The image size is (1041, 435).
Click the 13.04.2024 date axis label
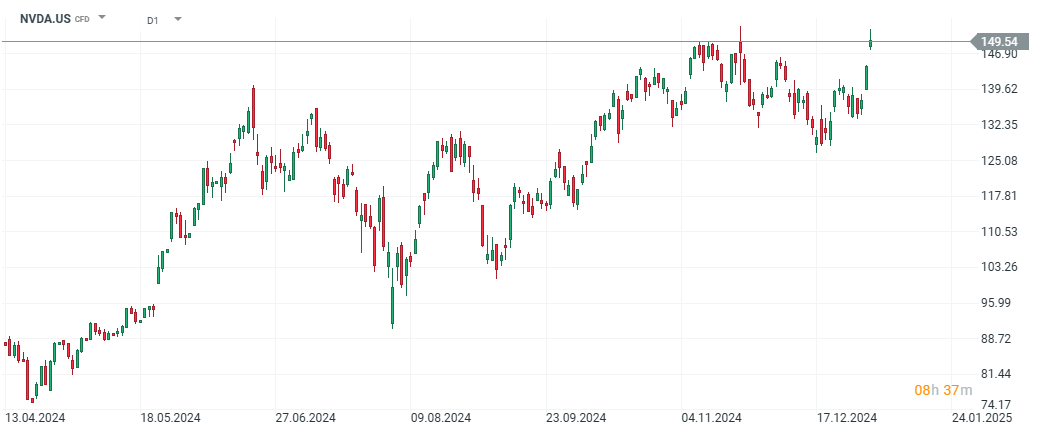34,418
